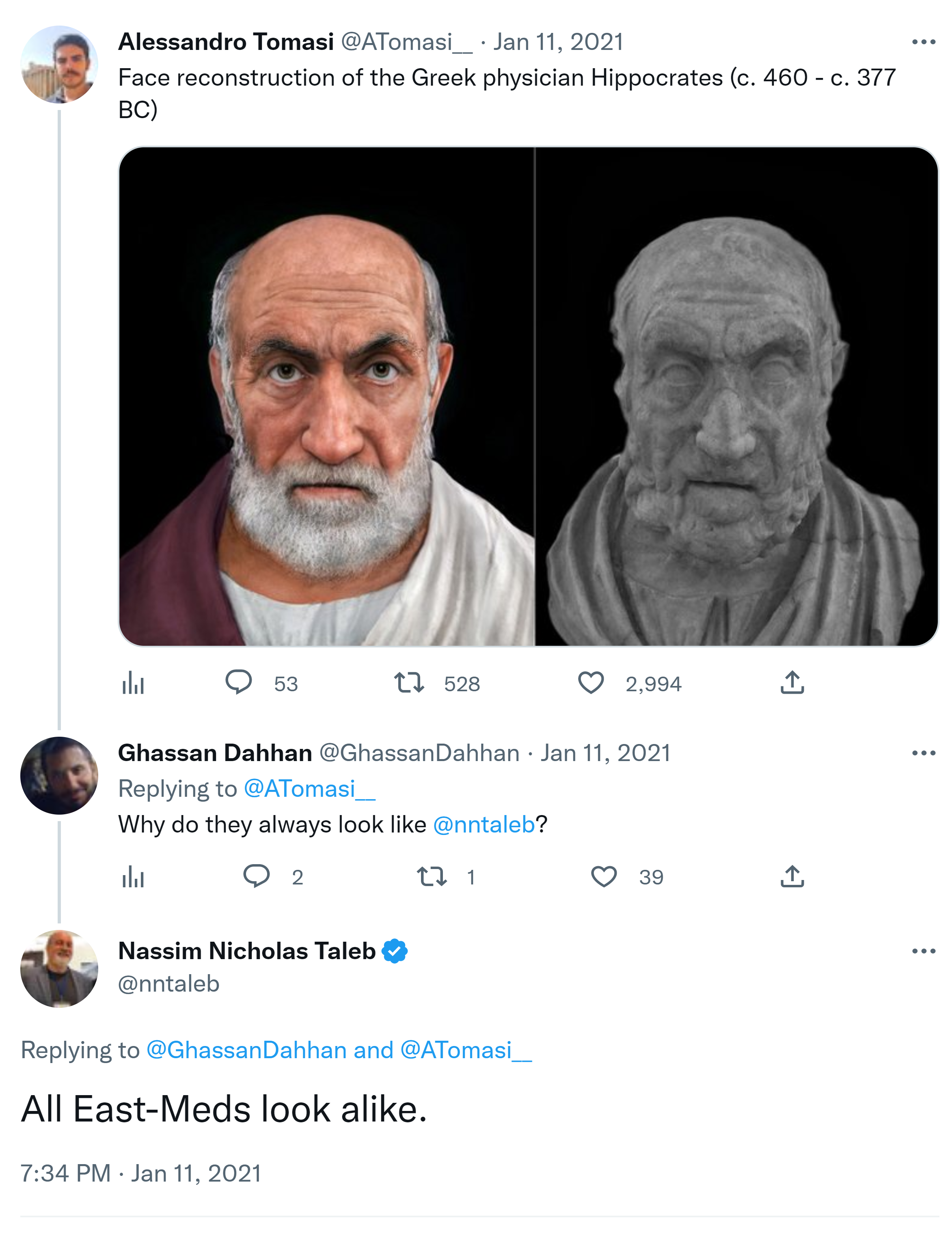Image resolution: width=952 pixels, height=1238 pixels.
Task: Retweet Ghassan Dahhan's reply
Action: tap(432, 876)
